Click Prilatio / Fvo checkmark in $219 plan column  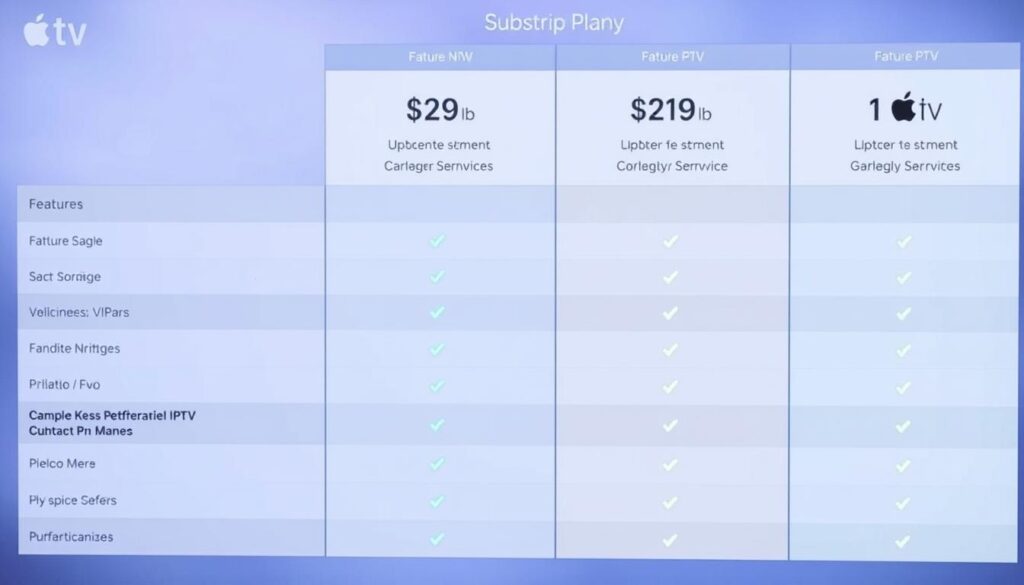tap(670, 385)
